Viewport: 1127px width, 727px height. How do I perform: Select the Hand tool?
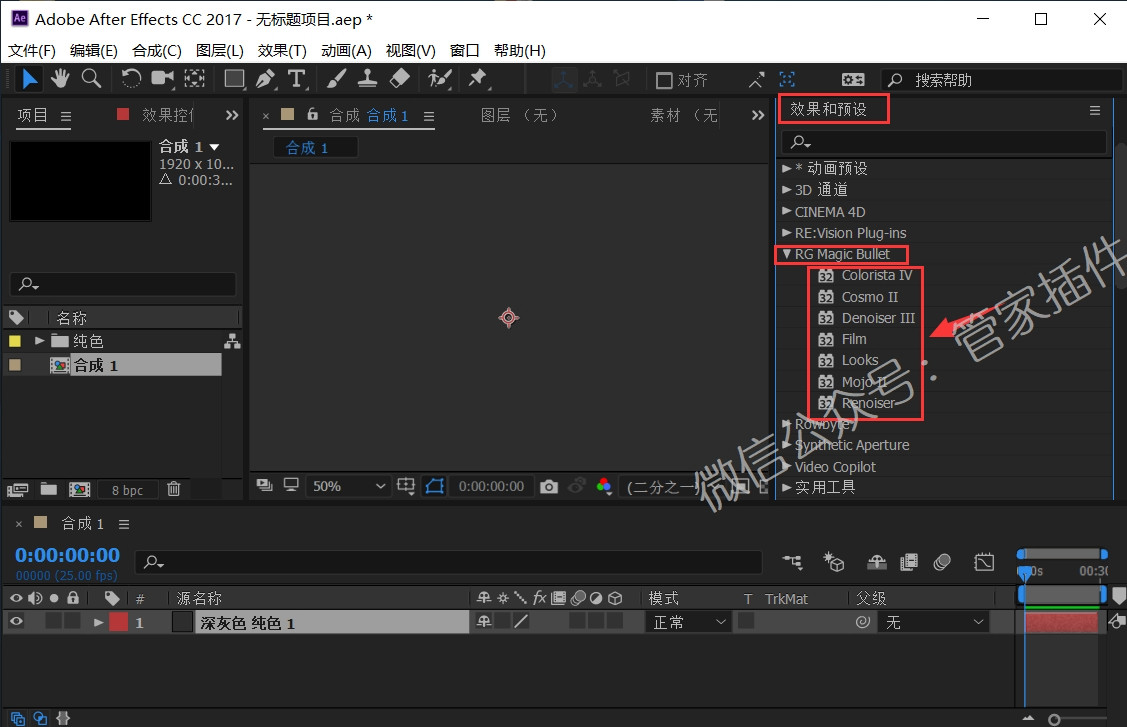coord(60,78)
